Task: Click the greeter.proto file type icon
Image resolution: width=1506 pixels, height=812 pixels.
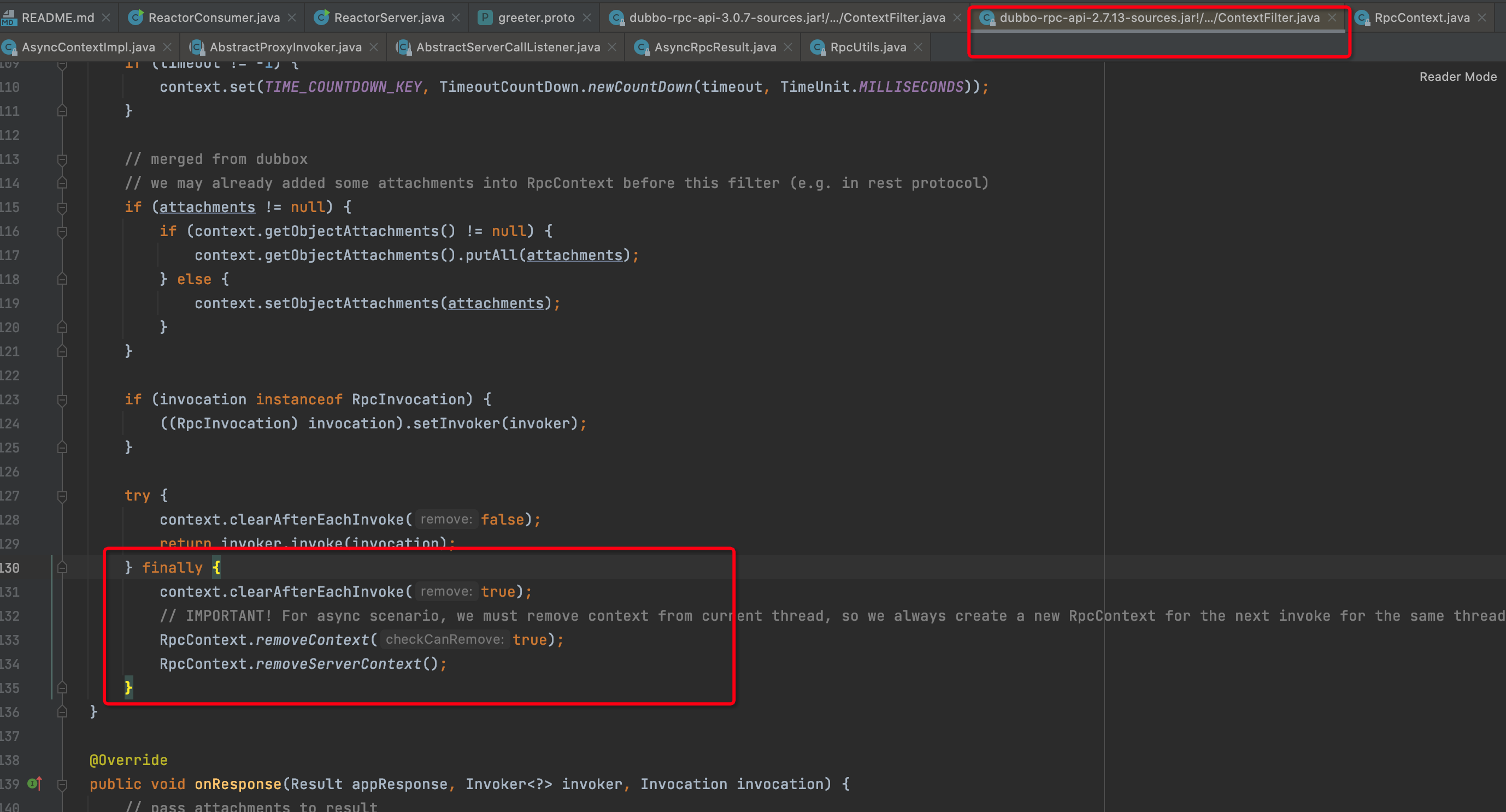Action: [x=485, y=18]
